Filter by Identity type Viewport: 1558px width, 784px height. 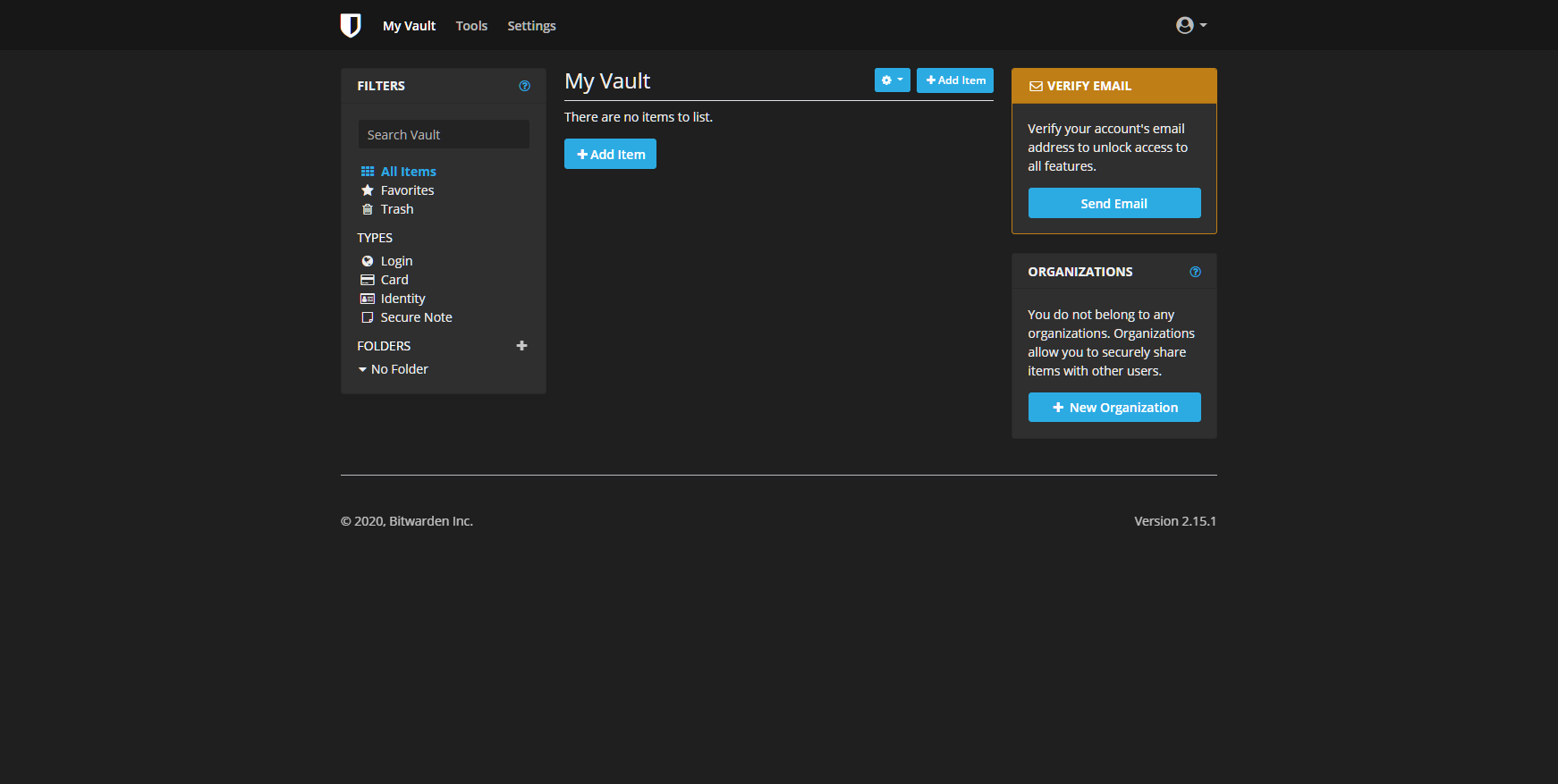[402, 299]
